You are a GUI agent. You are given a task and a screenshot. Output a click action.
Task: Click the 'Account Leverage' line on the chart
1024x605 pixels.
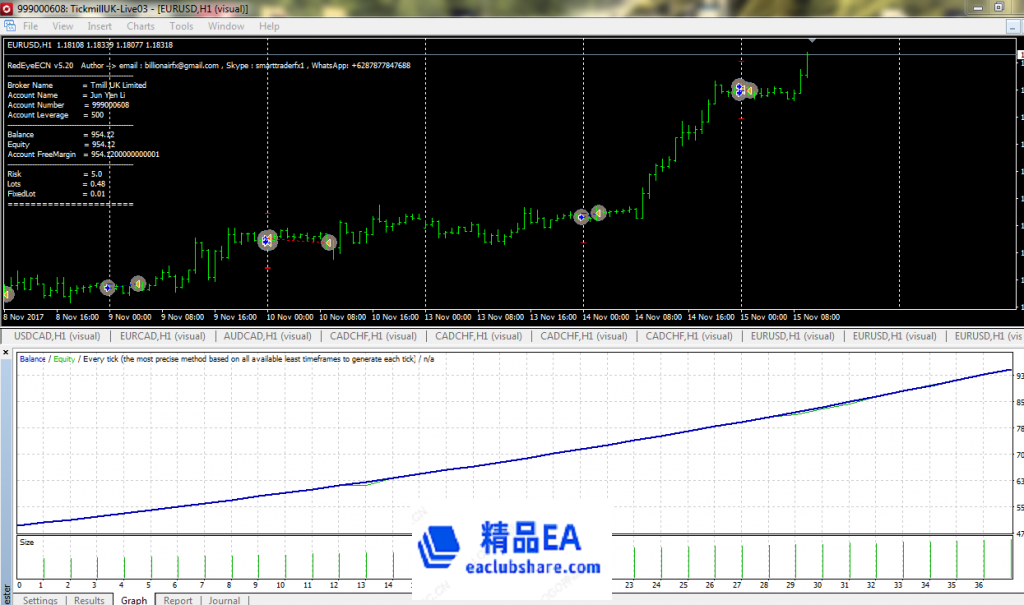(x=56, y=115)
